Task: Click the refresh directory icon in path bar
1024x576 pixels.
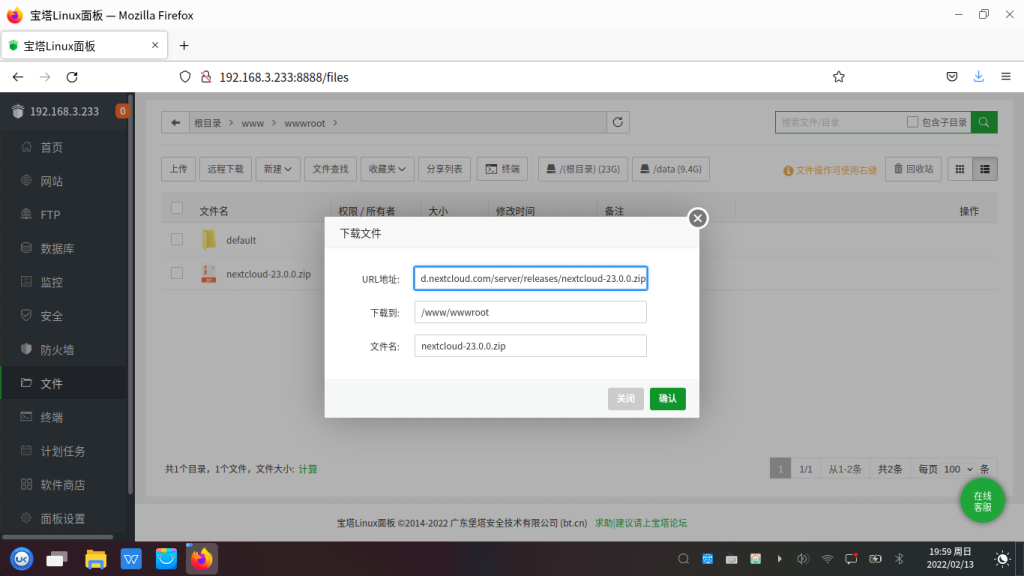Action: click(619, 122)
